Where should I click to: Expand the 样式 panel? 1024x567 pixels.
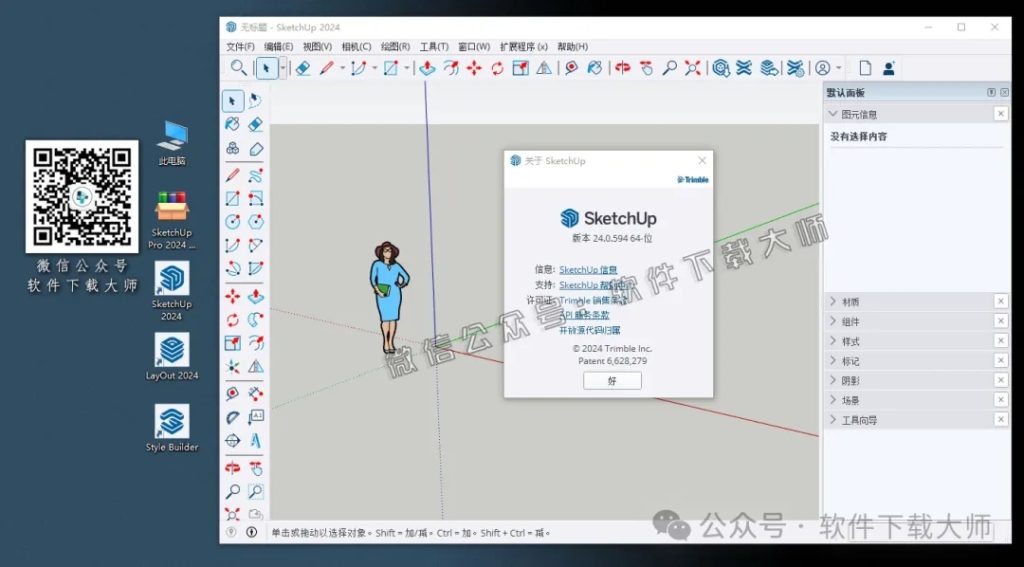[x=833, y=340]
